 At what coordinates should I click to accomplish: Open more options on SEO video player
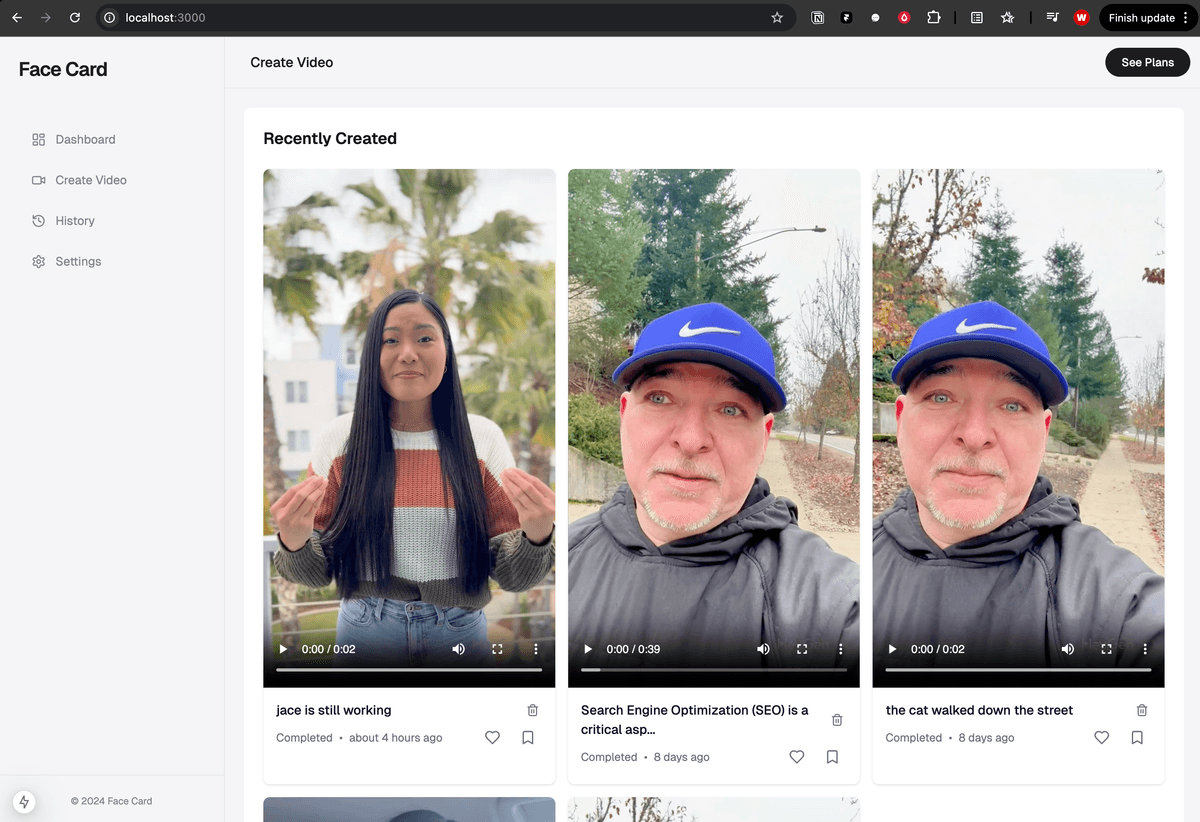click(x=840, y=649)
